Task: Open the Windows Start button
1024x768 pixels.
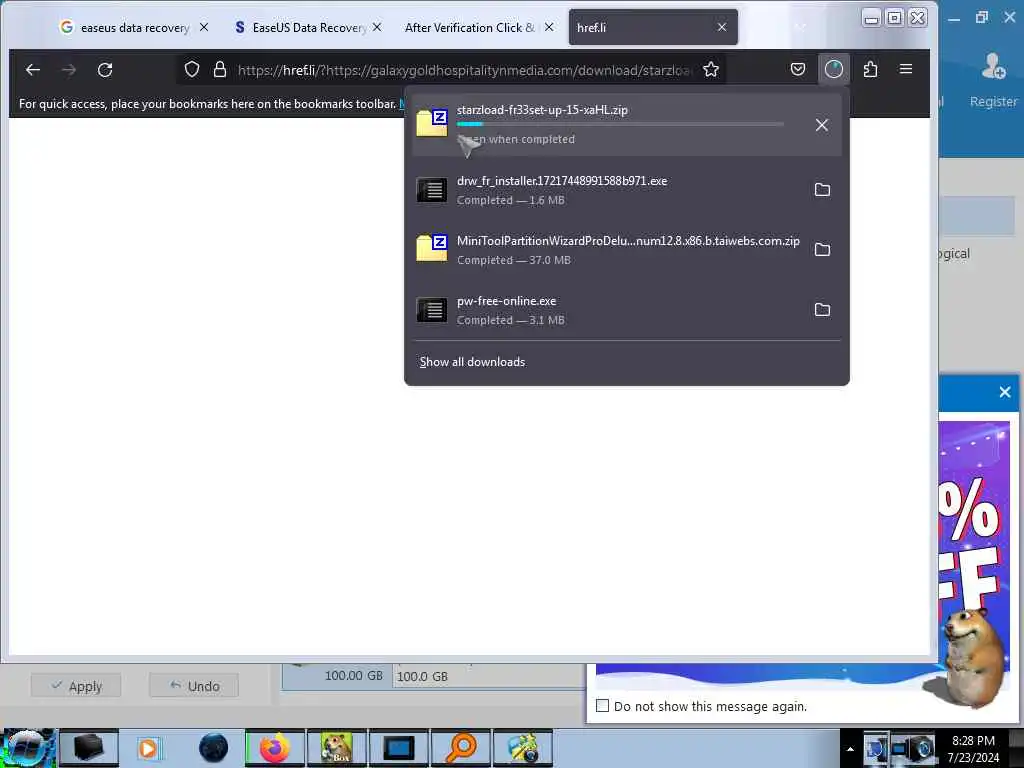Action: 27,748
